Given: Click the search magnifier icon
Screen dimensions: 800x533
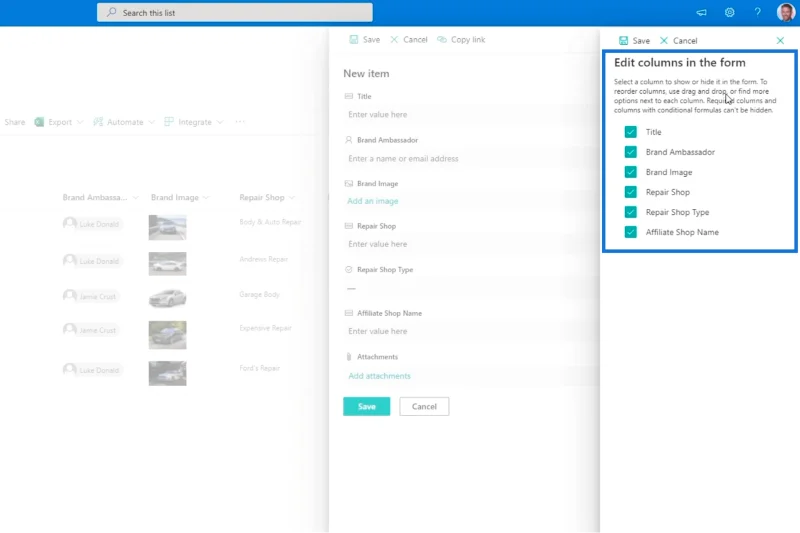Looking at the screenshot, I should click(x=111, y=12).
